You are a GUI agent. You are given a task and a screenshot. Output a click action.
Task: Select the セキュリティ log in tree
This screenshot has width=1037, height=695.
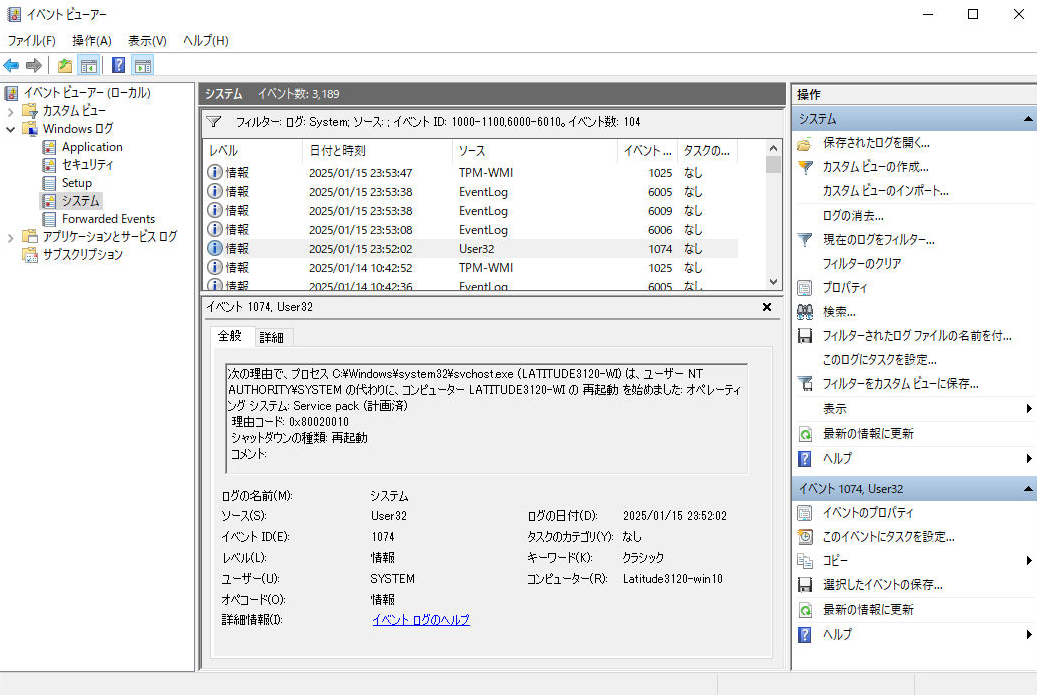pos(87,165)
